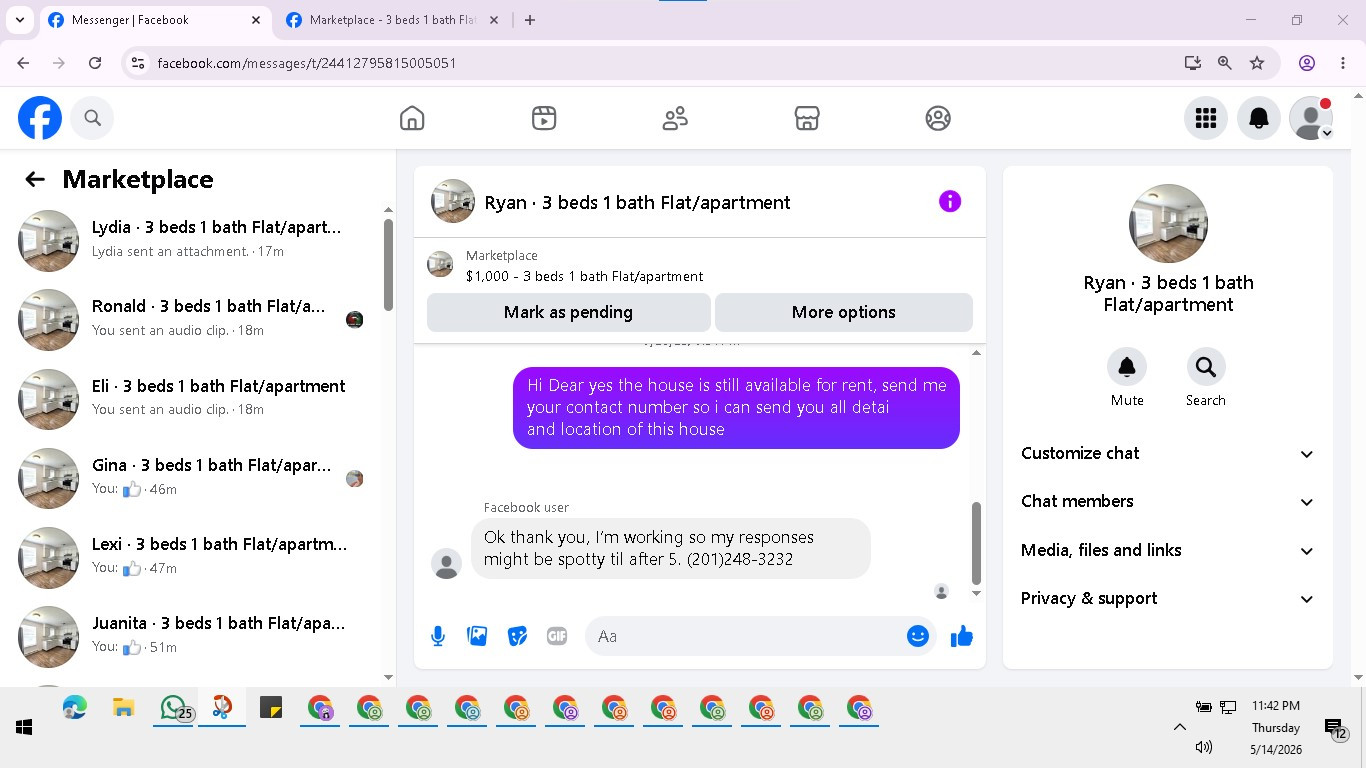The width and height of the screenshot is (1366, 768).
Task: Expand the Customize chat section
Action: tap(1168, 453)
